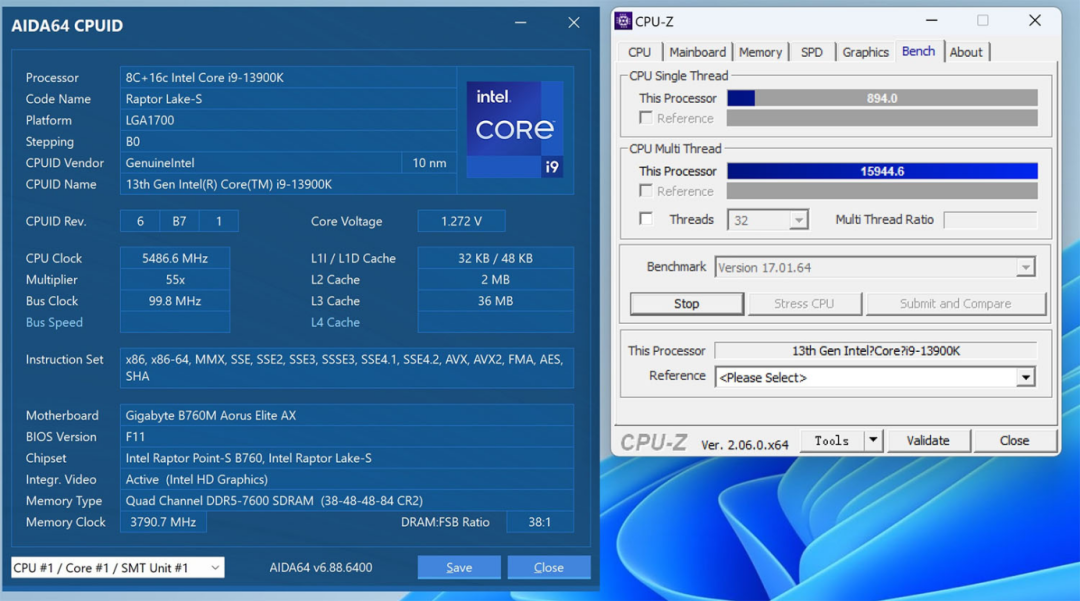Select the Bench tab
1080x601 pixels.
[918, 52]
